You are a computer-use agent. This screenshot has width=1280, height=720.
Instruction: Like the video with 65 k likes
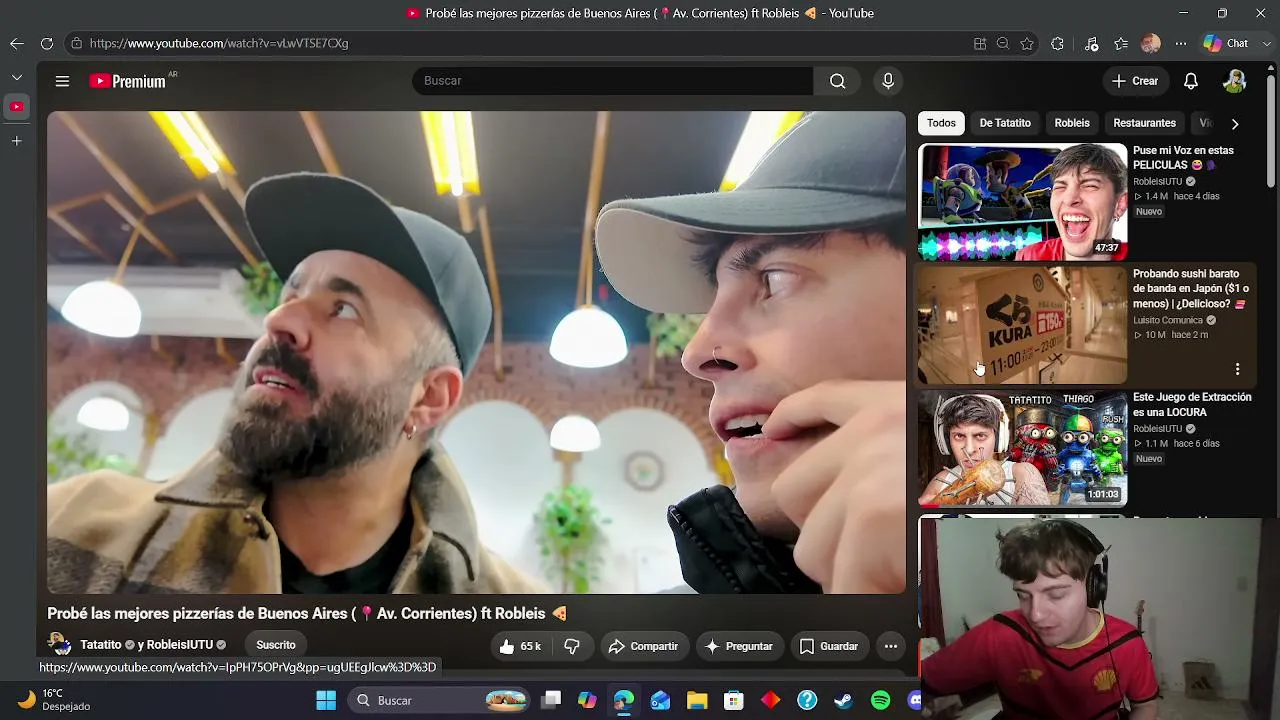click(x=519, y=646)
